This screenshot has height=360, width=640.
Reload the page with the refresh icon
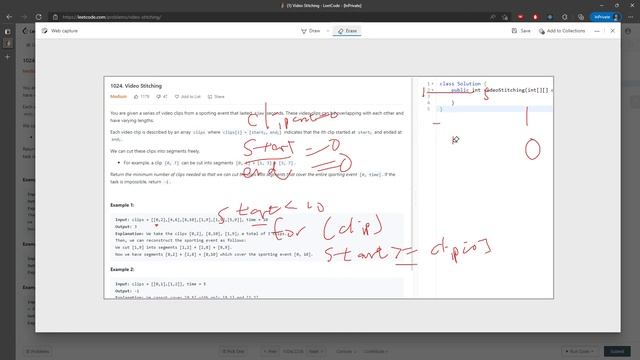38,17
